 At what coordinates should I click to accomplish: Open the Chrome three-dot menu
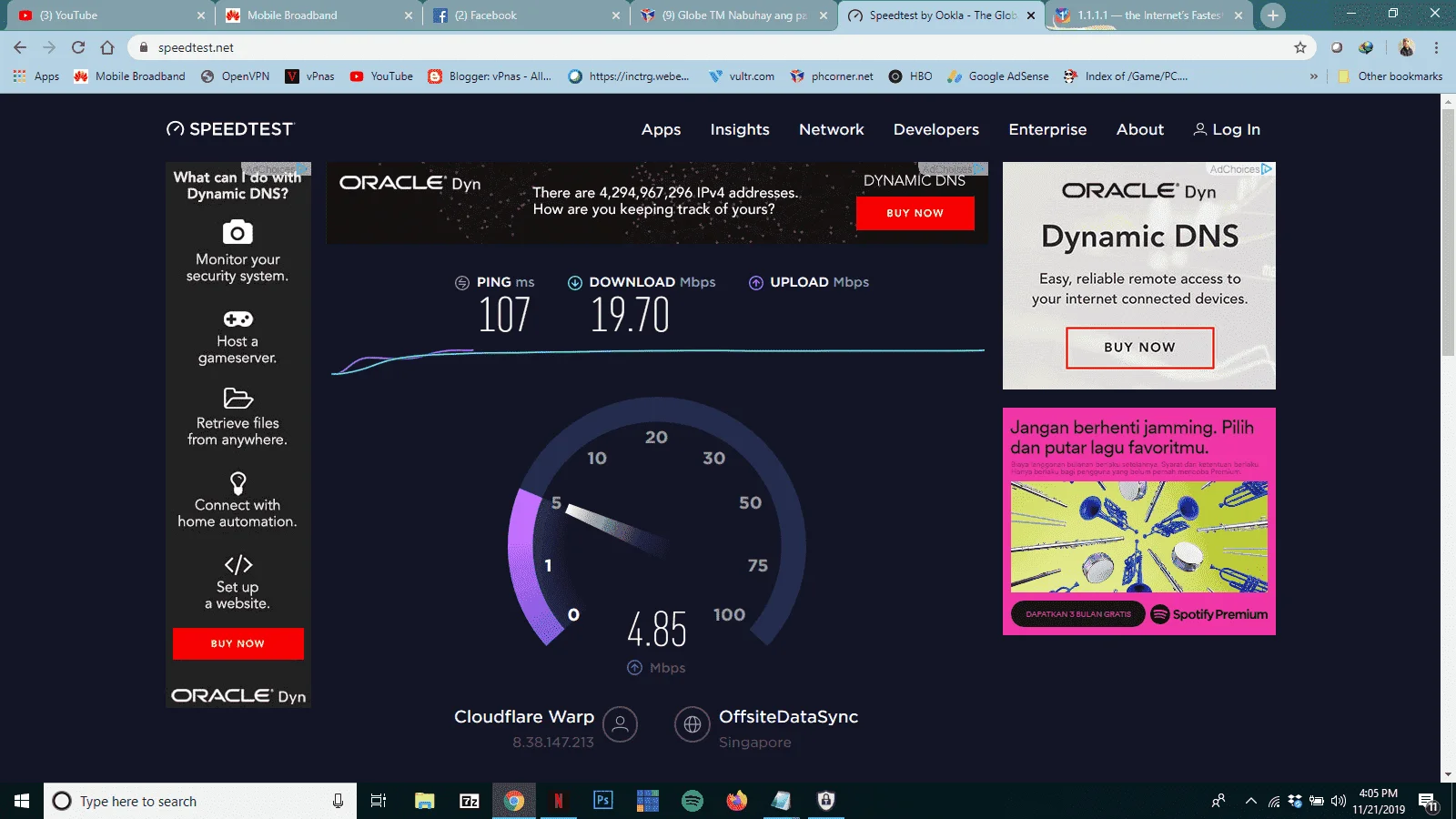[1437, 47]
